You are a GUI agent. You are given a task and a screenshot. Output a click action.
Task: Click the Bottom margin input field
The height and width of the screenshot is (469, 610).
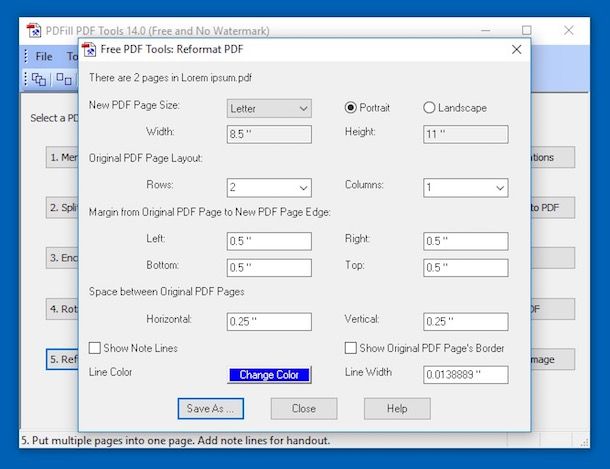pos(269,268)
